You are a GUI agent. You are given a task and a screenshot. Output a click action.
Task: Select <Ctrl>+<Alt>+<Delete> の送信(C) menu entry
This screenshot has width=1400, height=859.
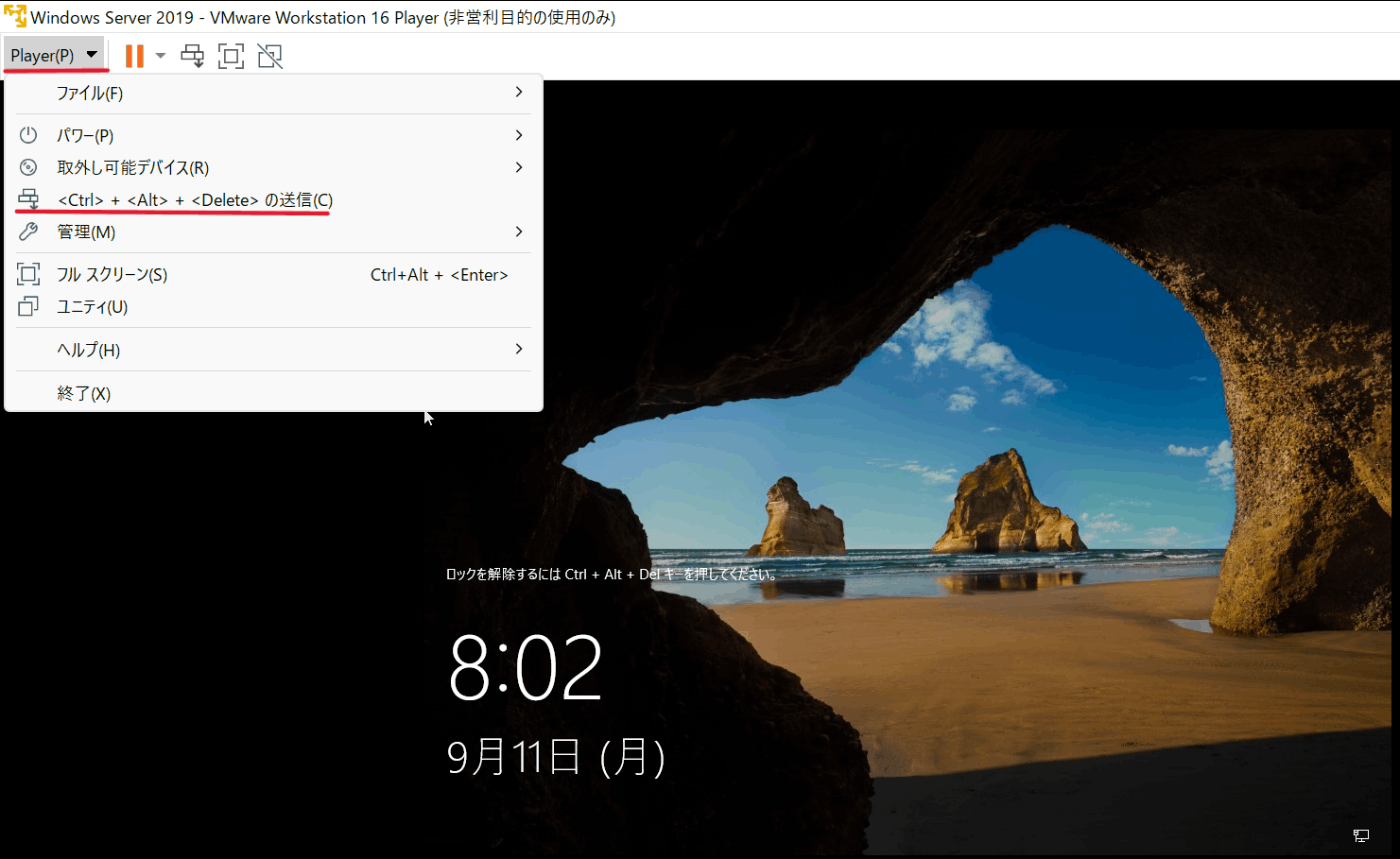point(274,200)
